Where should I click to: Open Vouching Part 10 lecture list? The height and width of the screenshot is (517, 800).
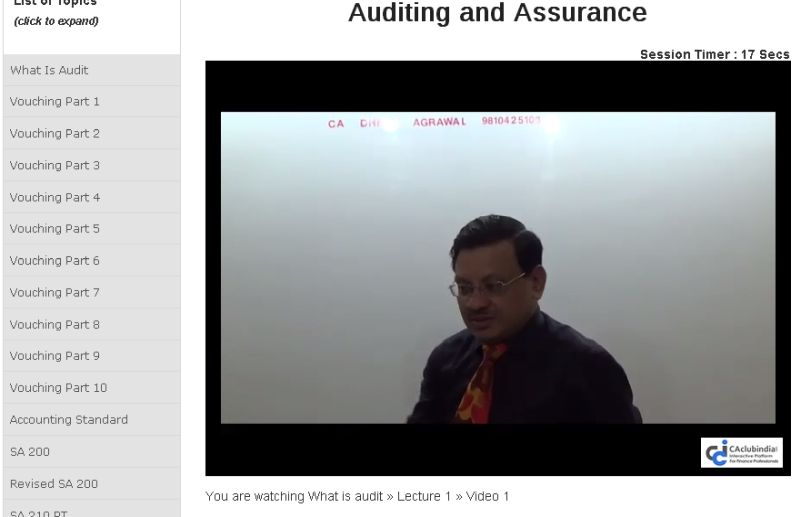[x=92, y=388]
